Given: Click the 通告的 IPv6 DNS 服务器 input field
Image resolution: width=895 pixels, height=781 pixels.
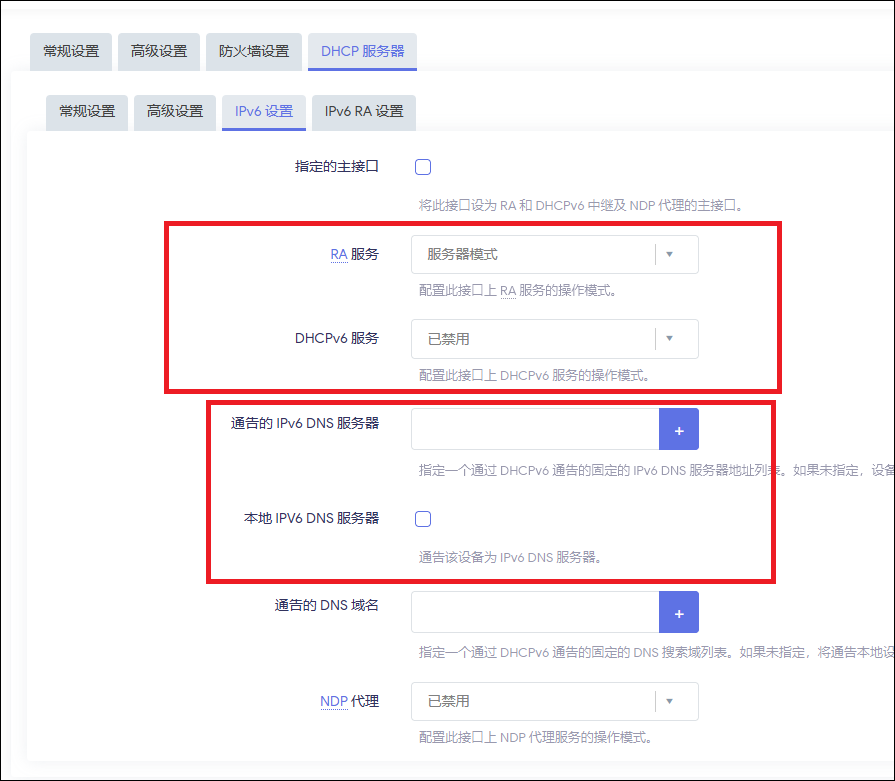Looking at the screenshot, I should click(534, 430).
